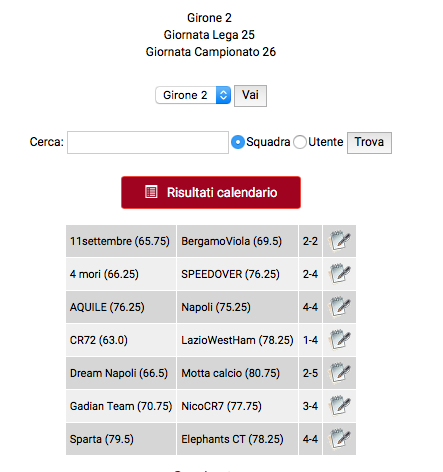Select the Squadra radio button
The width and height of the screenshot is (443, 472).
(x=238, y=142)
